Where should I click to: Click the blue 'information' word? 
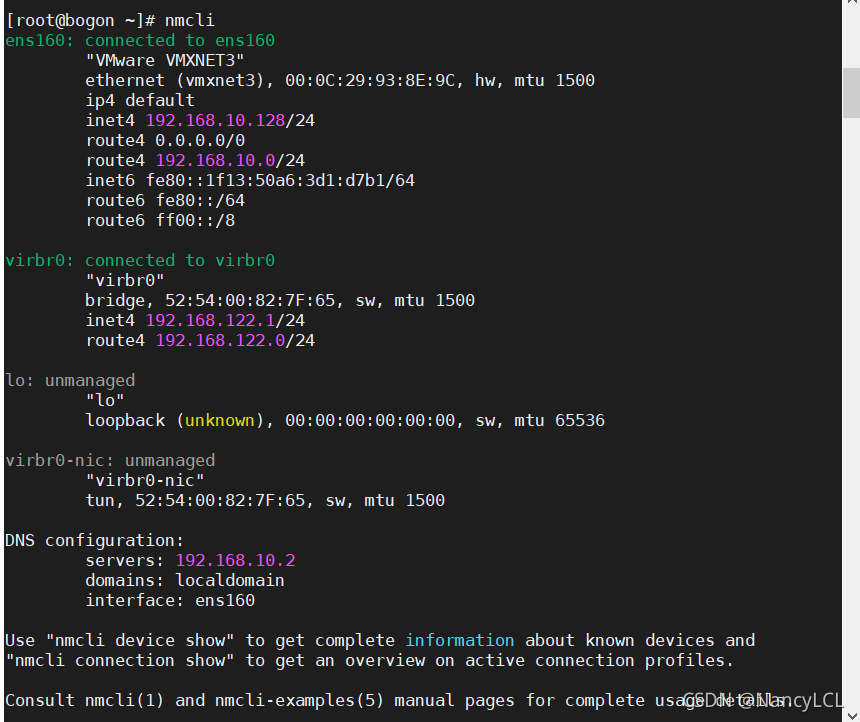[460, 641]
